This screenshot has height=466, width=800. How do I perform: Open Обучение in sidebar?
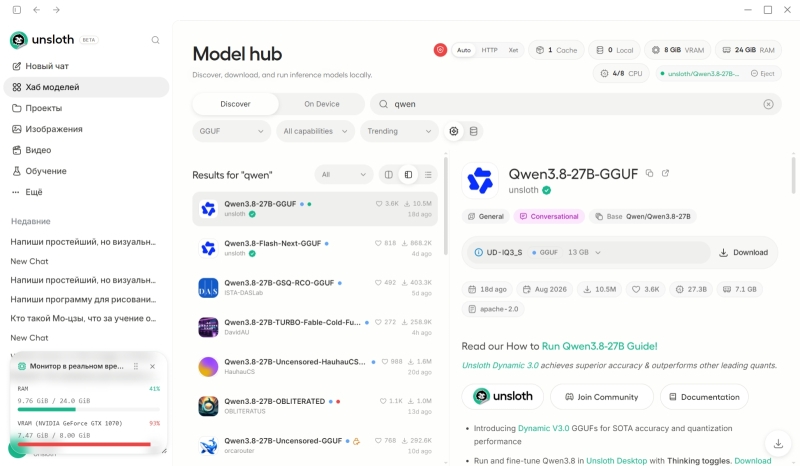tap(86, 170)
